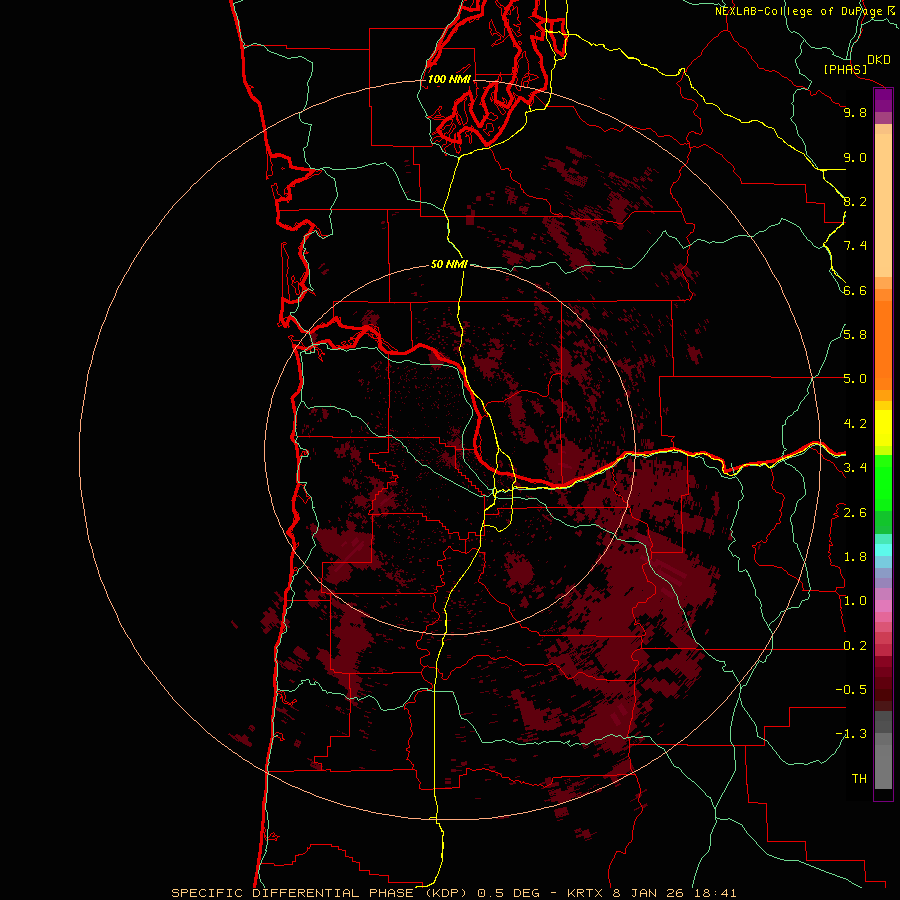The width and height of the screenshot is (900, 900).
Task: Click the 4.2 scale value
Action: 855,424
